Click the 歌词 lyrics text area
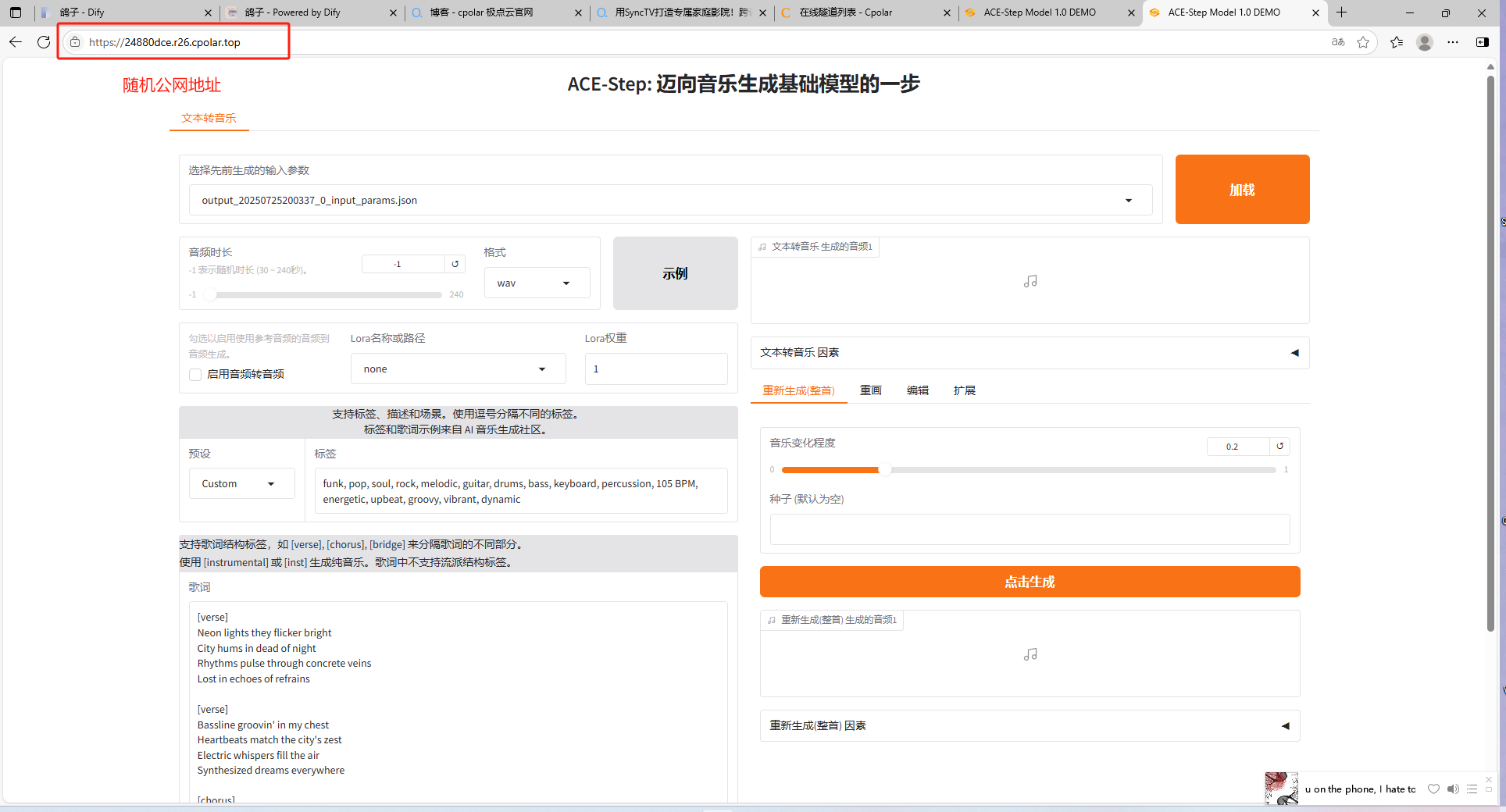This screenshot has width=1506, height=812. pyautogui.click(x=458, y=701)
